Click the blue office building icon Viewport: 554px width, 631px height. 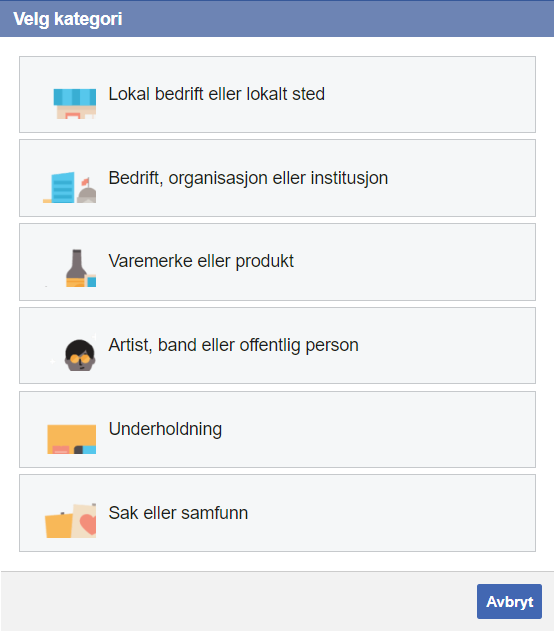point(63,187)
